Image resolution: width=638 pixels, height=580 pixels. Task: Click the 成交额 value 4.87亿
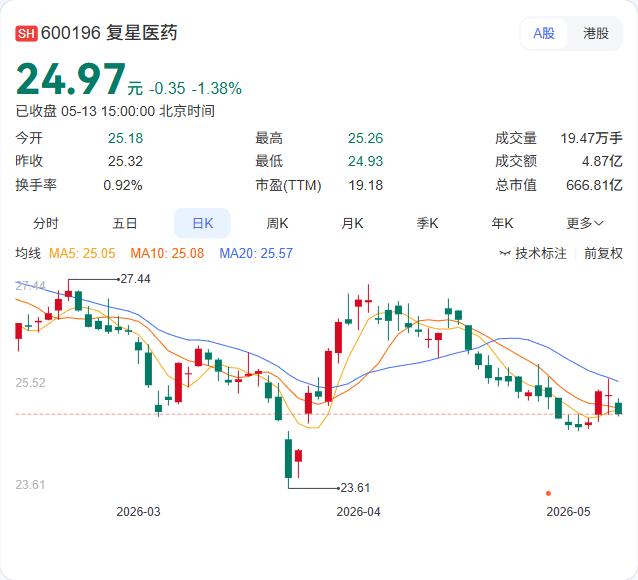(602, 161)
